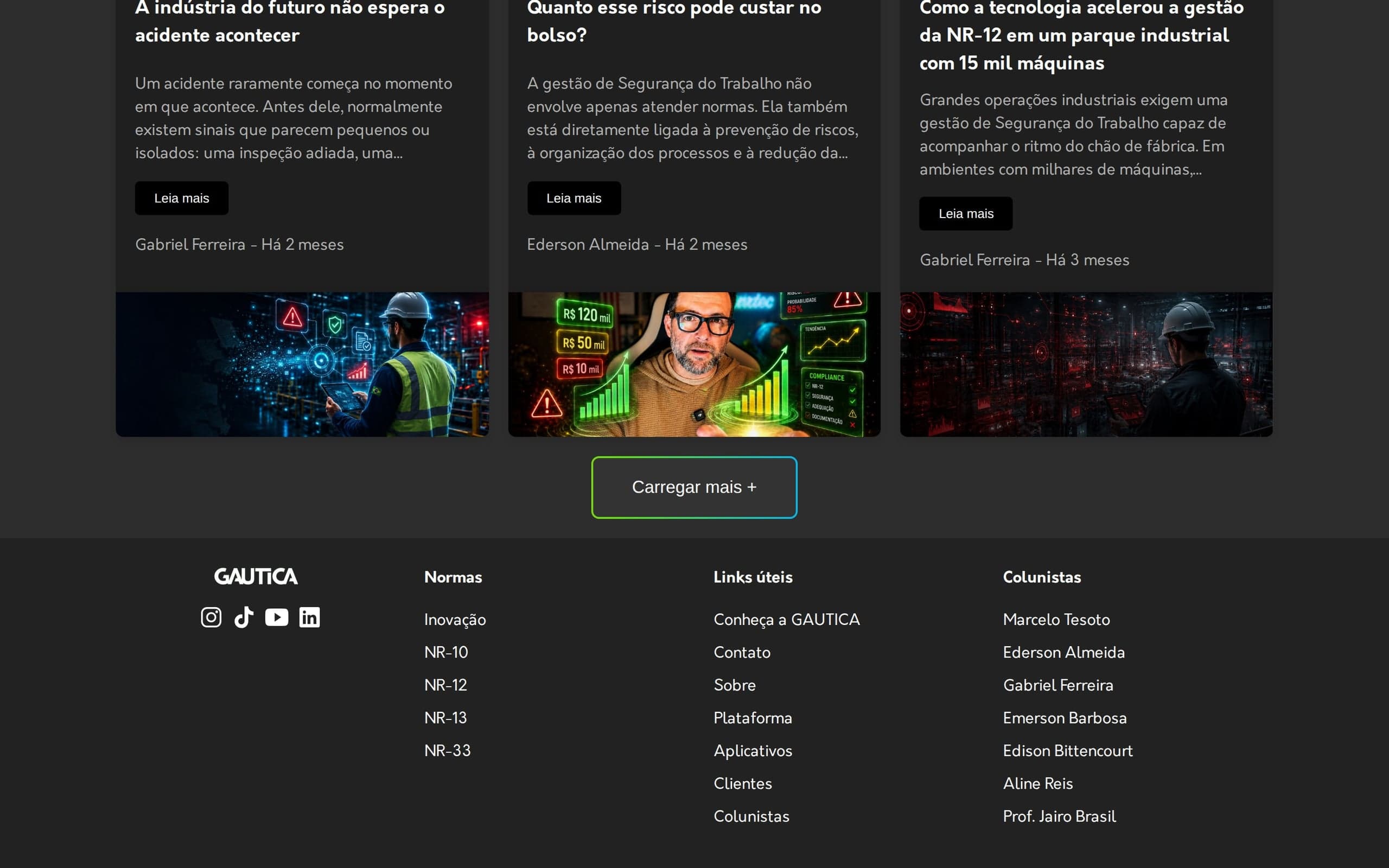Viewport: 1389px width, 868px height.
Task: Go to the NR-10 link
Action: point(446,652)
